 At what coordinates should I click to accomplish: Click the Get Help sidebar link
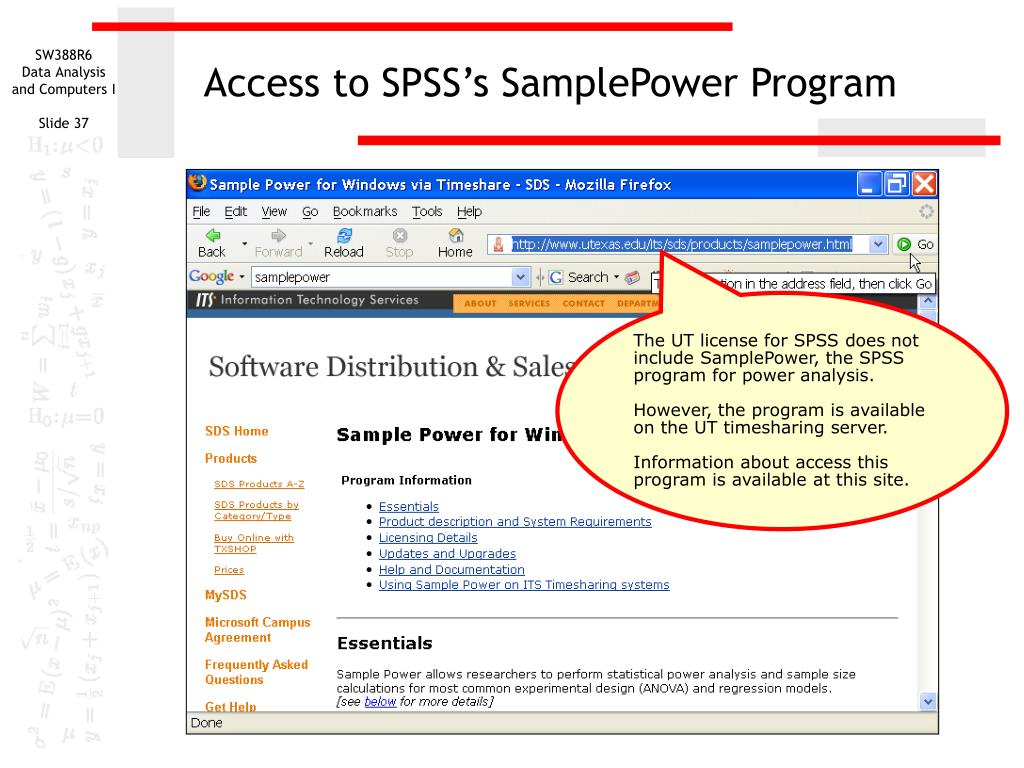click(231, 707)
